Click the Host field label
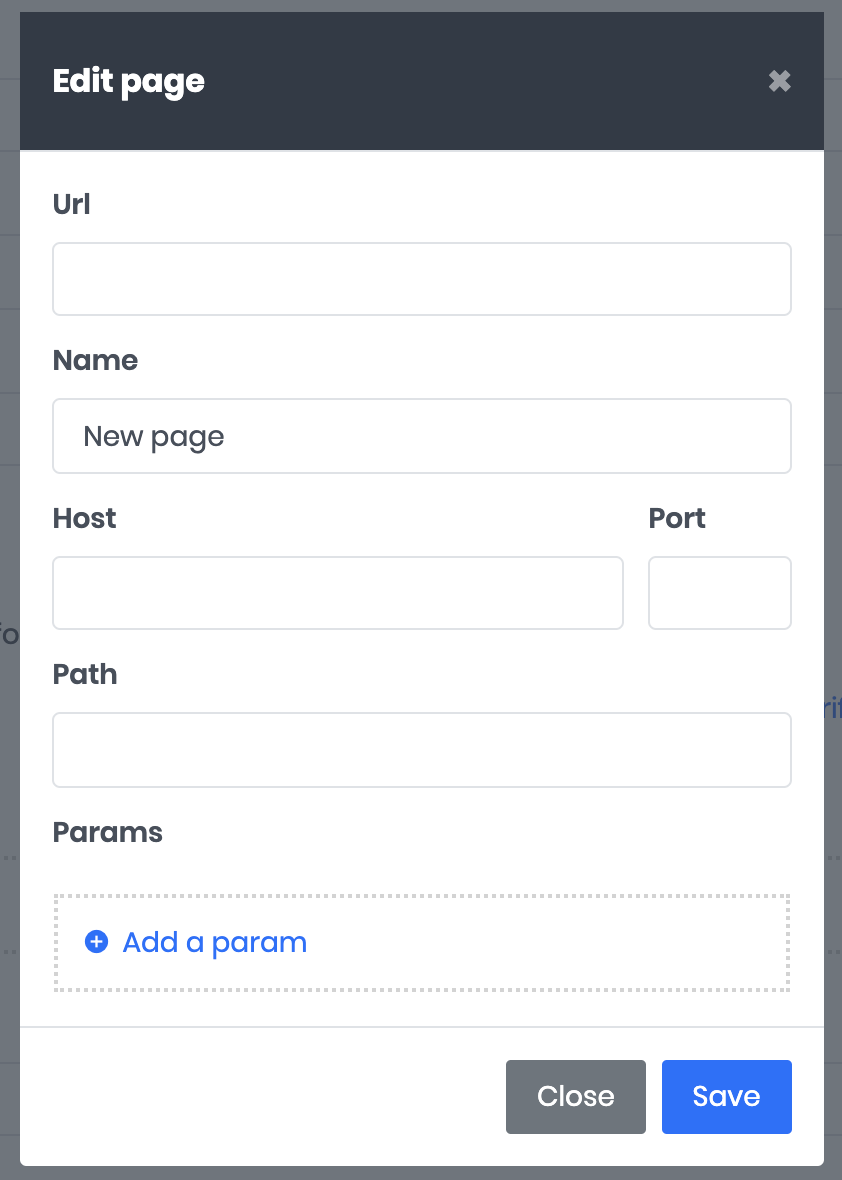 (84, 518)
